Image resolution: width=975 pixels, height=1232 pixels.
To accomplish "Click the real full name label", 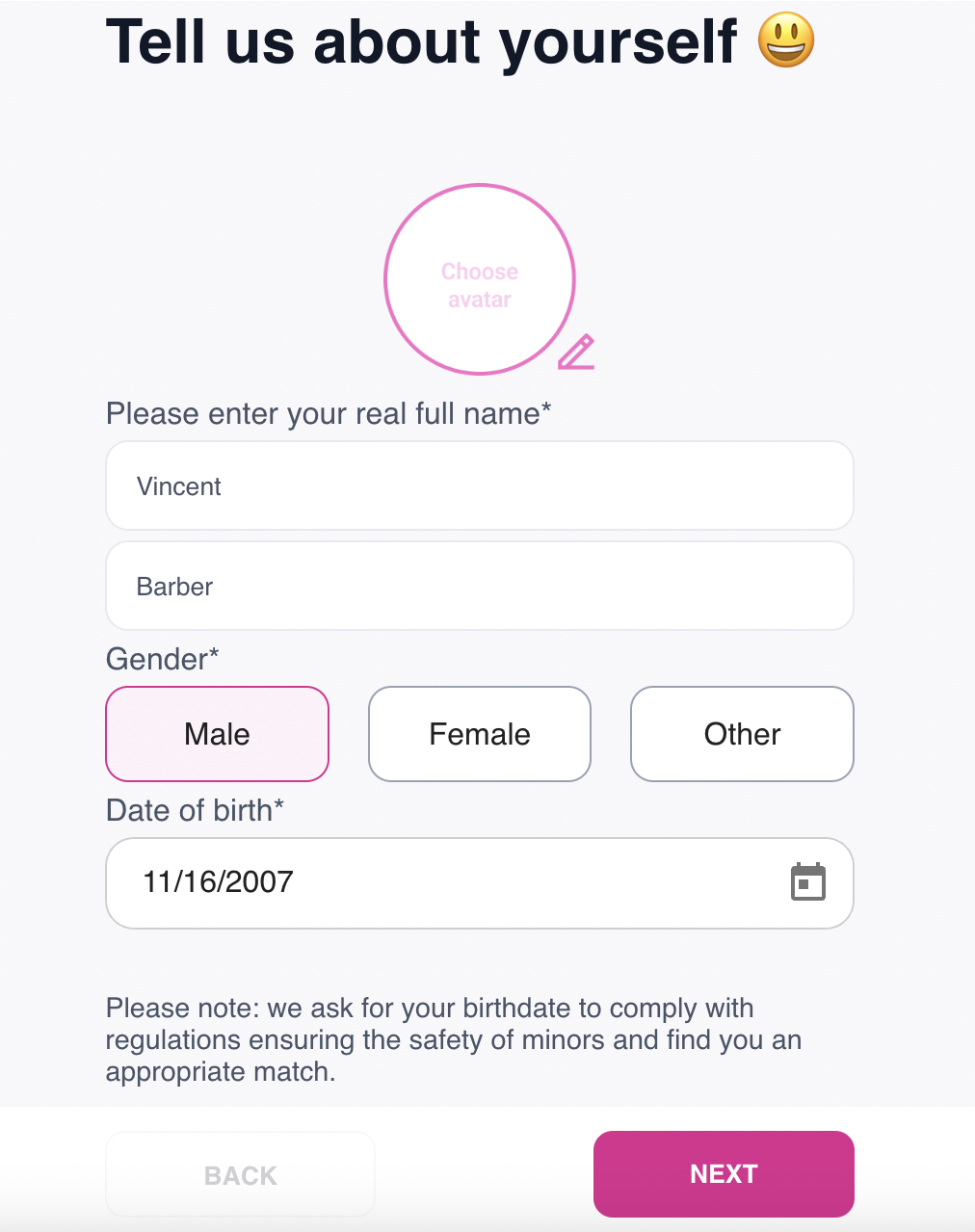I will pyautogui.click(x=329, y=413).
